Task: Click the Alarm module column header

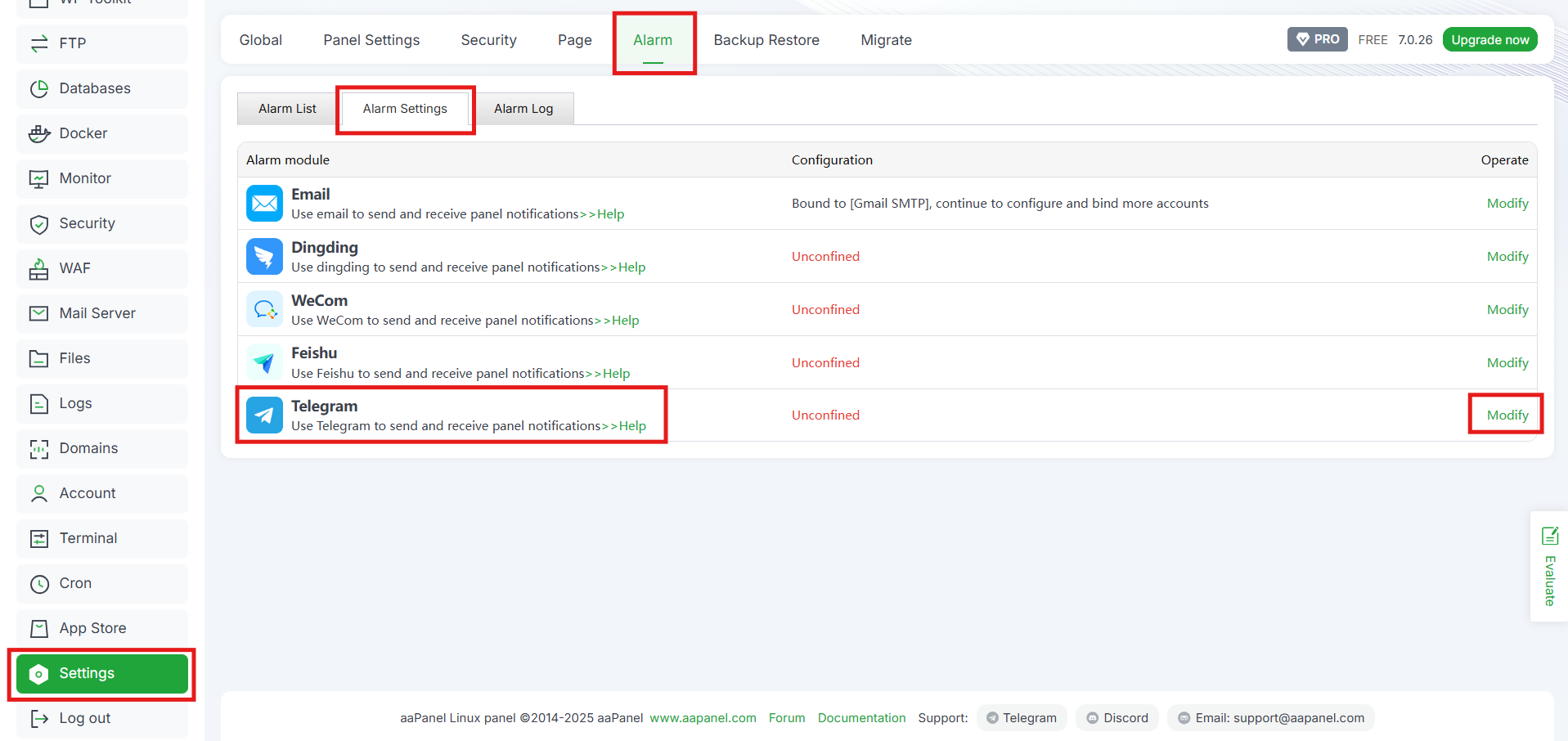Action: pyautogui.click(x=288, y=160)
